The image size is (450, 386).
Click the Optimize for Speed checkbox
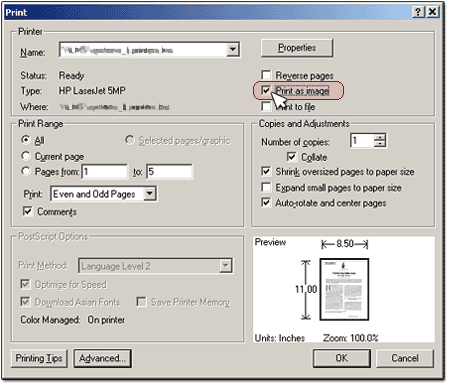(25, 284)
